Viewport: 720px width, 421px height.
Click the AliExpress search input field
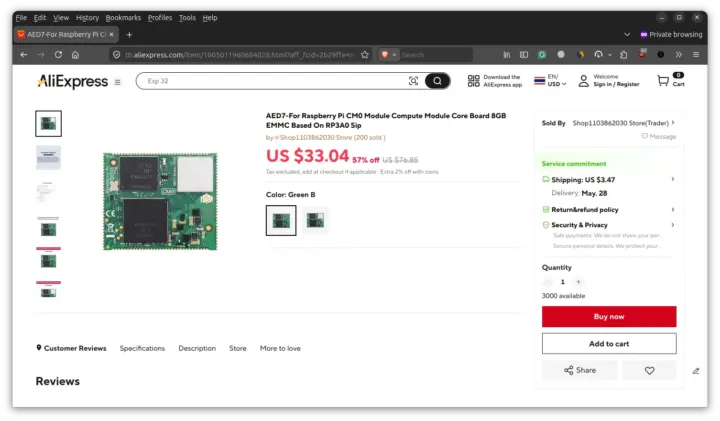(276, 81)
